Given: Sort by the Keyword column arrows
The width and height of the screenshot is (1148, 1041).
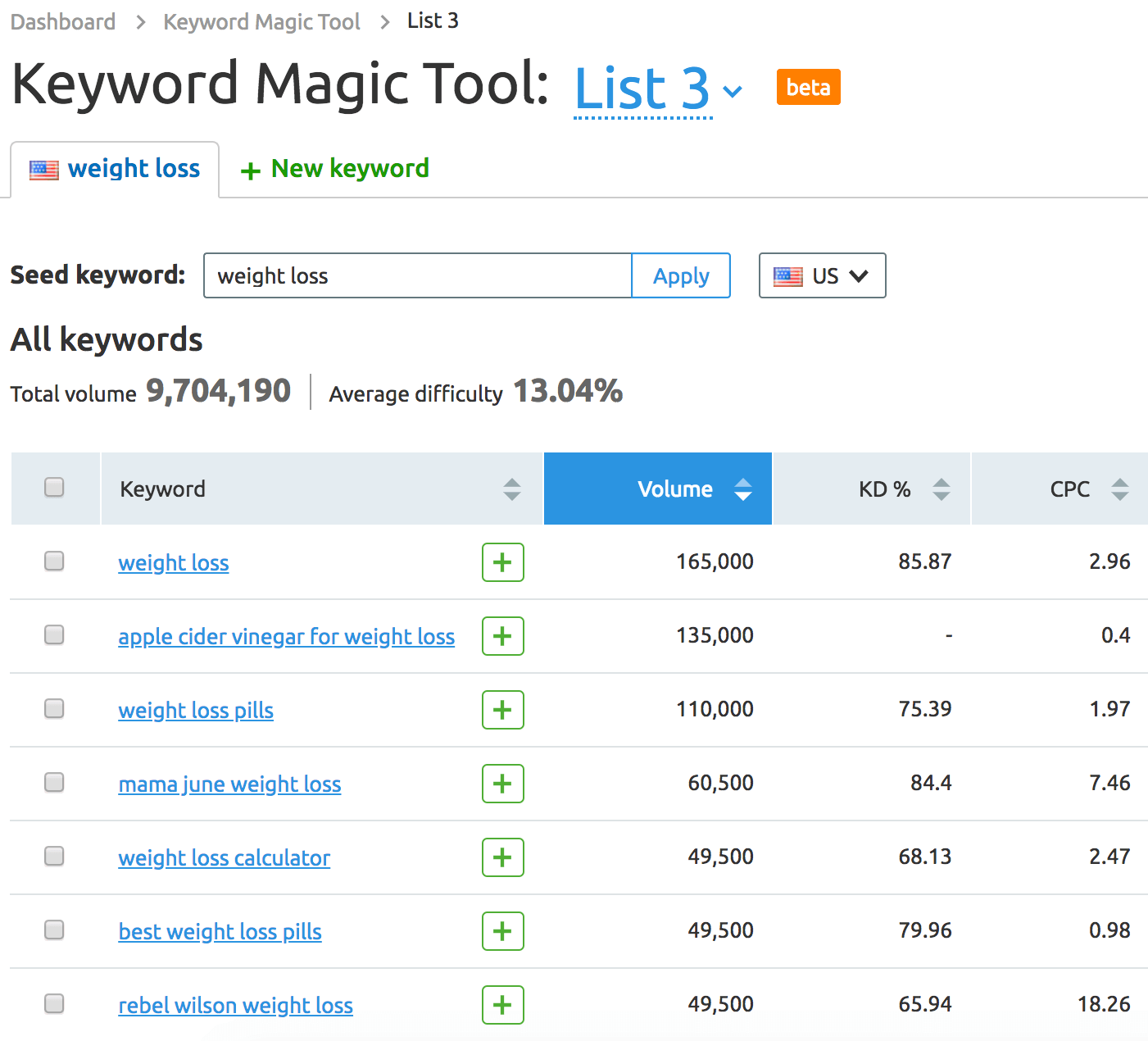Looking at the screenshot, I should [512, 489].
